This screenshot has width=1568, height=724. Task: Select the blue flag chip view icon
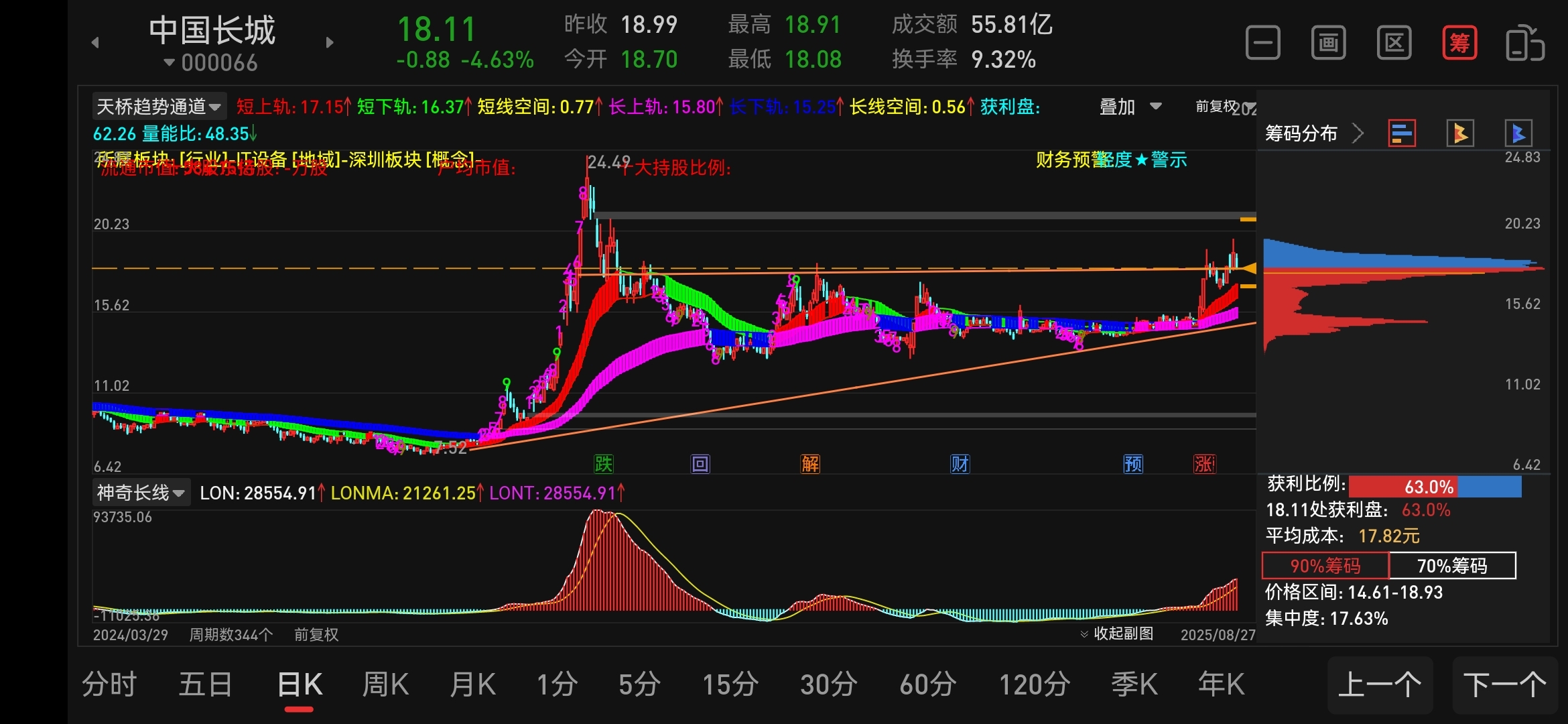click(x=1518, y=133)
